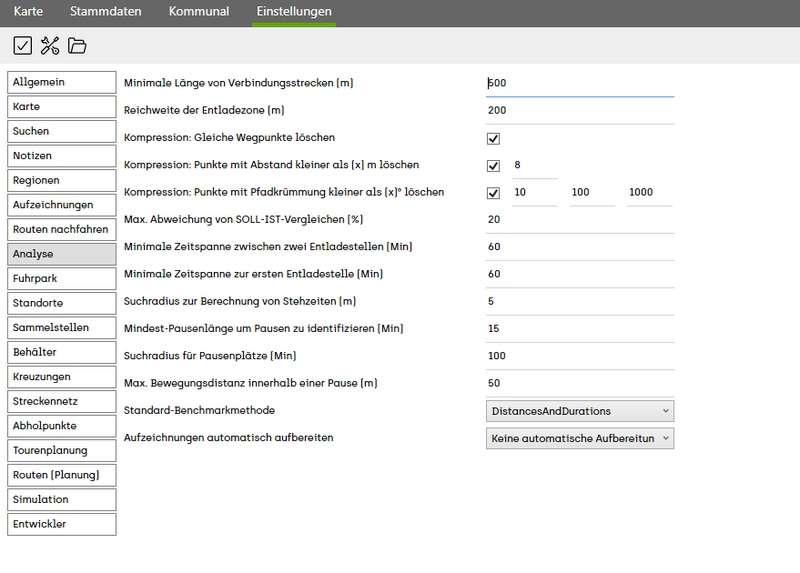
Task: Open the Kreuzungen settings section
Action: tap(62, 377)
